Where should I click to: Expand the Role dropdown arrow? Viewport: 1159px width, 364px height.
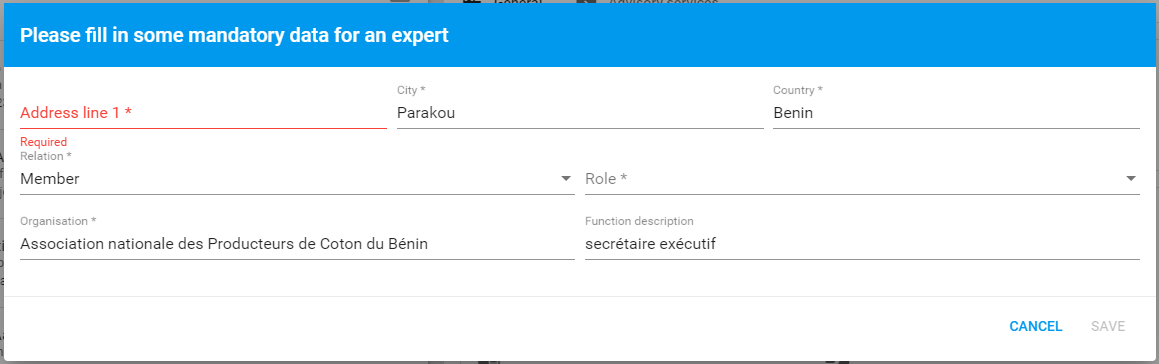click(x=1131, y=179)
